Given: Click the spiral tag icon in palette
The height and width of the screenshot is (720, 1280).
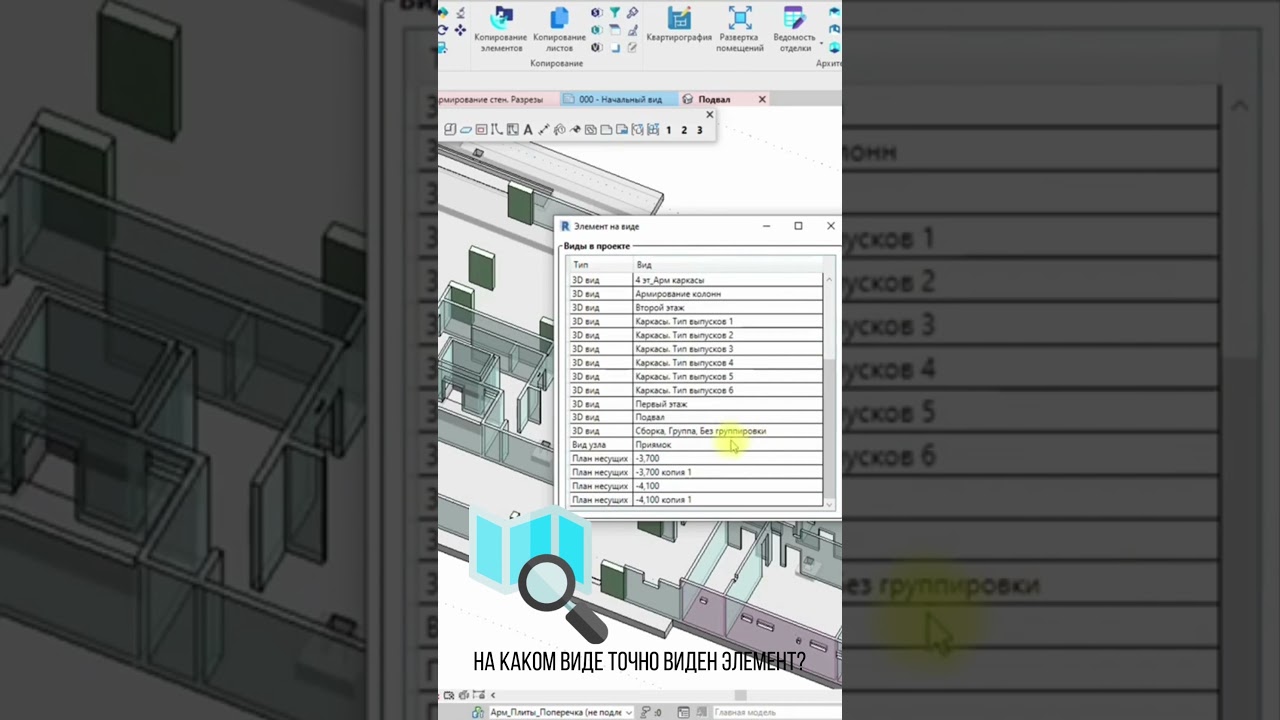Looking at the screenshot, I should pyautogui.click(x=560, y=129).
